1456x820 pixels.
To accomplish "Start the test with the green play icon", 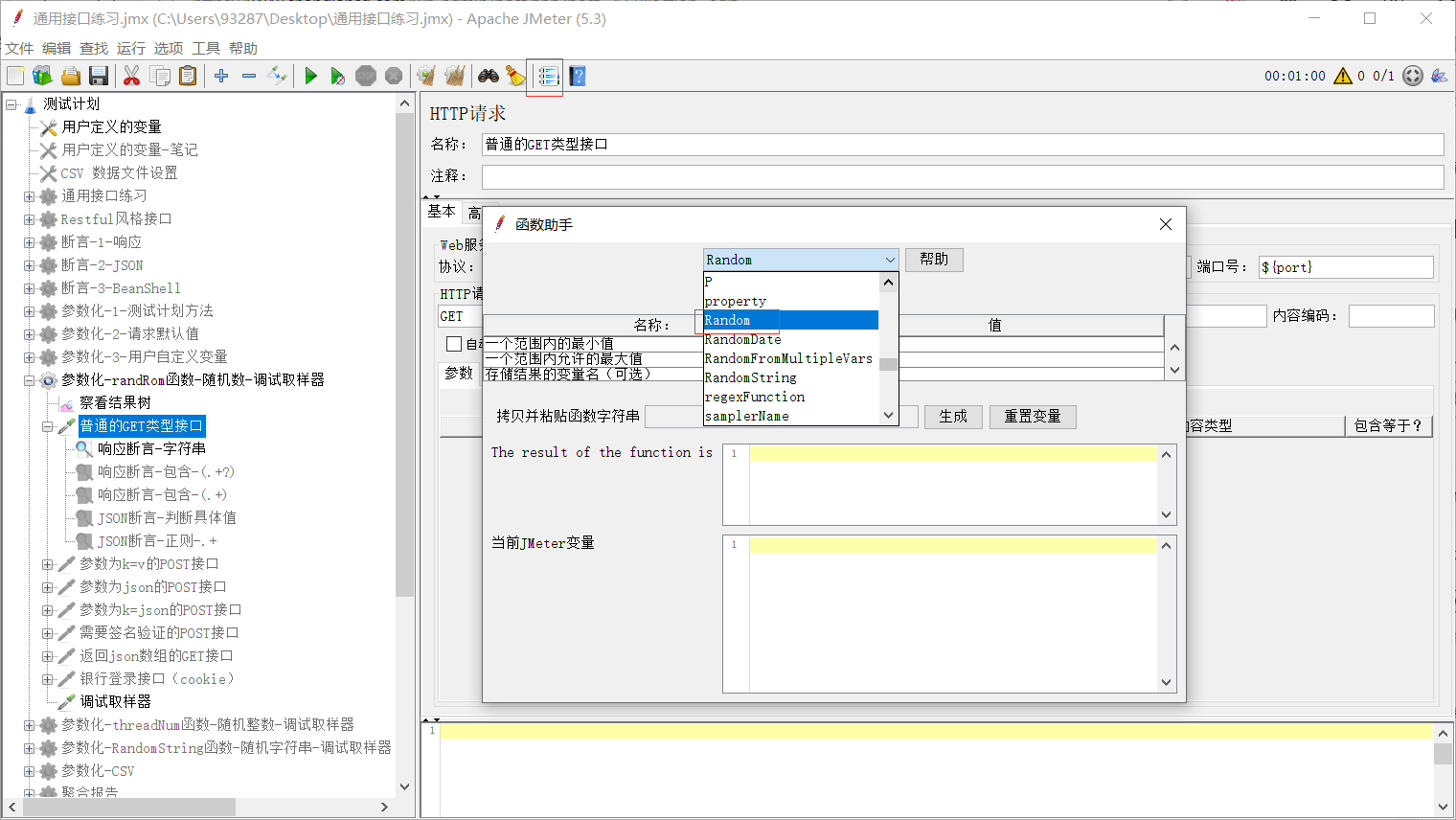I will 310,76.
